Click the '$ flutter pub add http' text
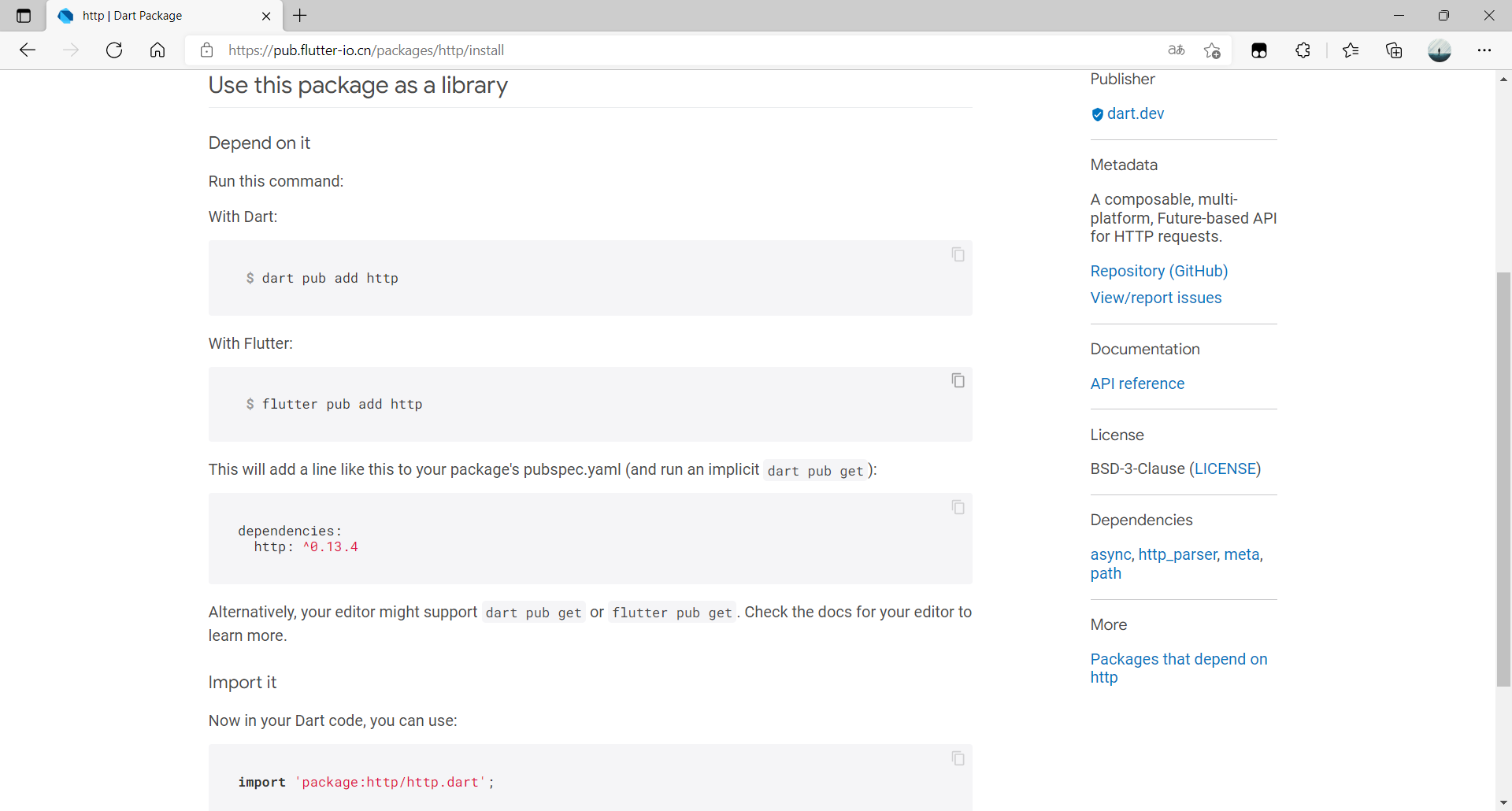 coord(334,404)
